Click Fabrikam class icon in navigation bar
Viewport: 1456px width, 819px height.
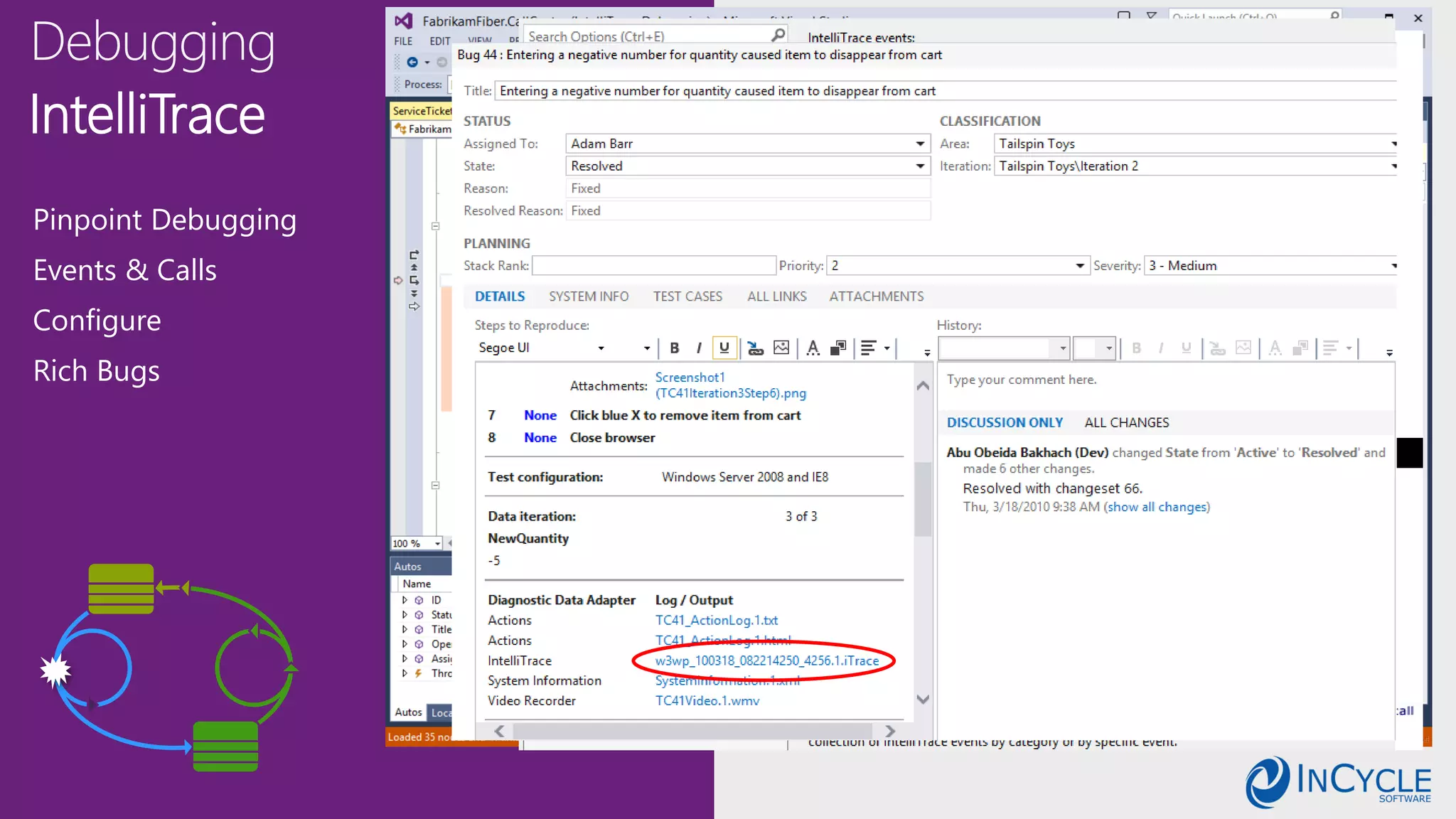(x=400, y=129)
